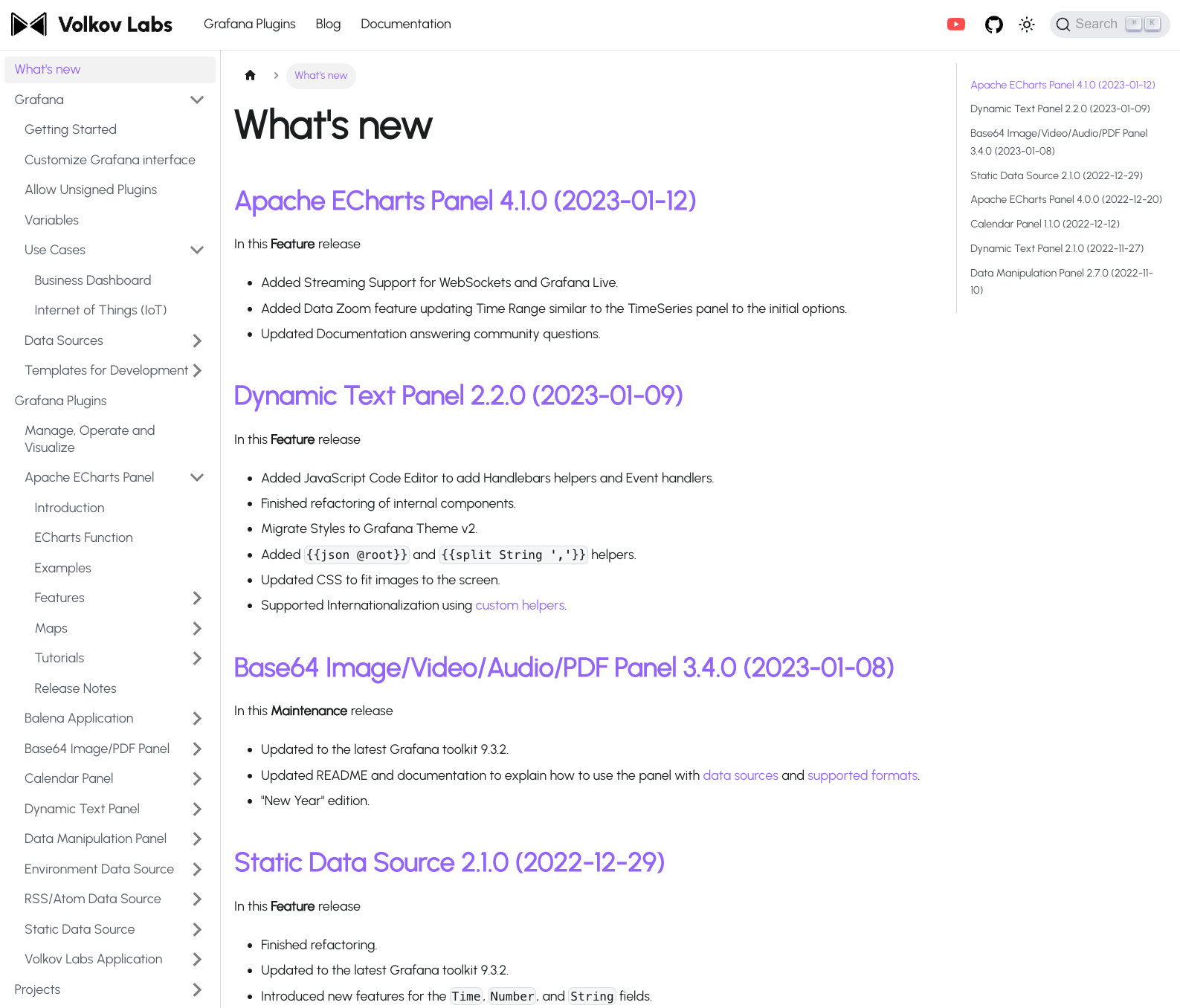The height and width of the screenshot is (1008, 1180).
Task: Jump to Calendar Panel 1.1.0 in TOC
Action: tap(1045, 224)
